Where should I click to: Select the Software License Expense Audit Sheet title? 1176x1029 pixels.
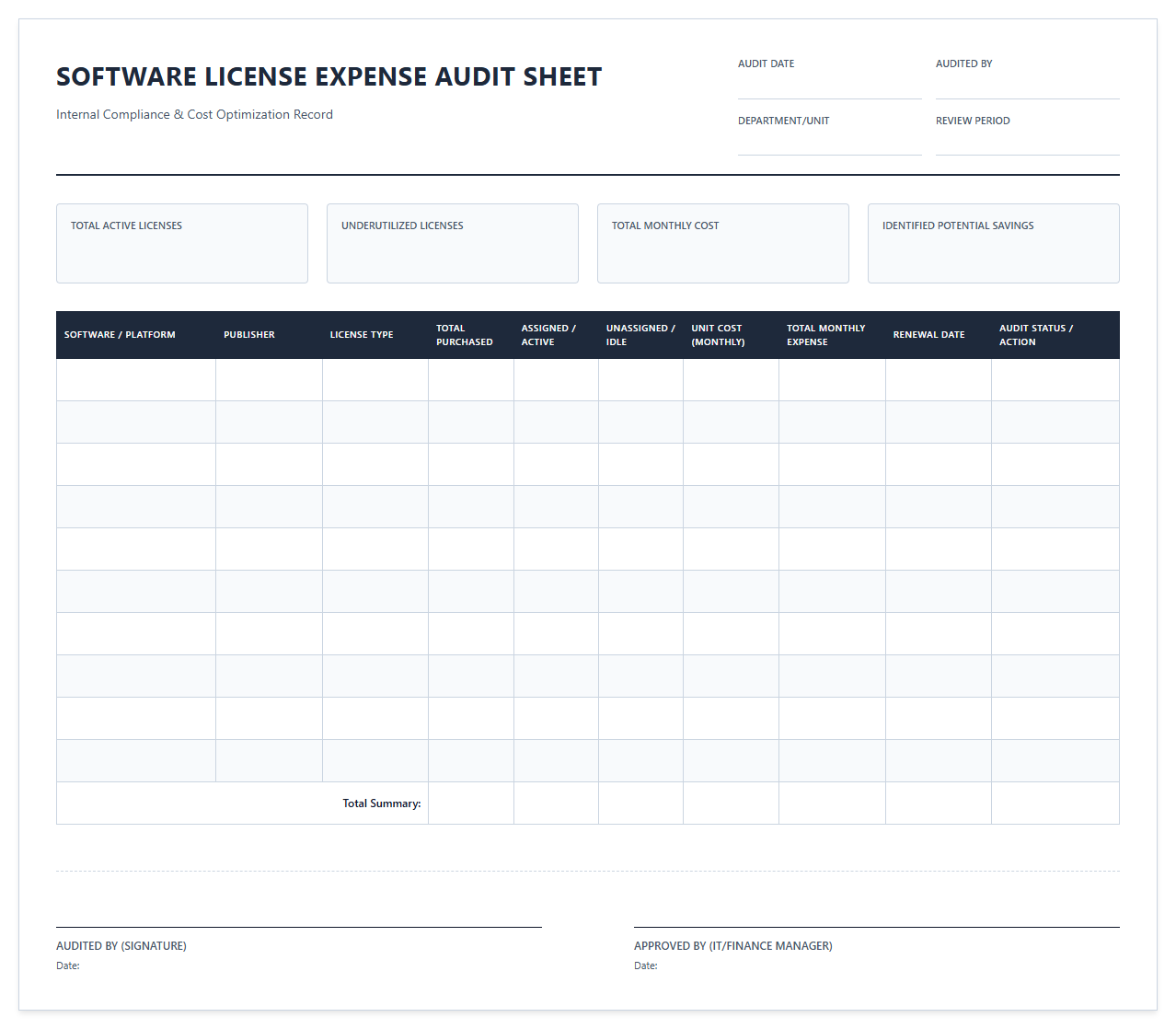(329, 76)
